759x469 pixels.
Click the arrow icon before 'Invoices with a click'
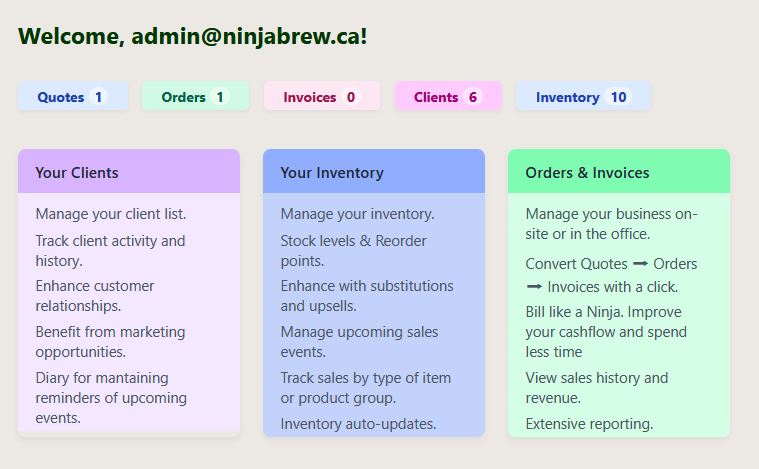(534, 287)
